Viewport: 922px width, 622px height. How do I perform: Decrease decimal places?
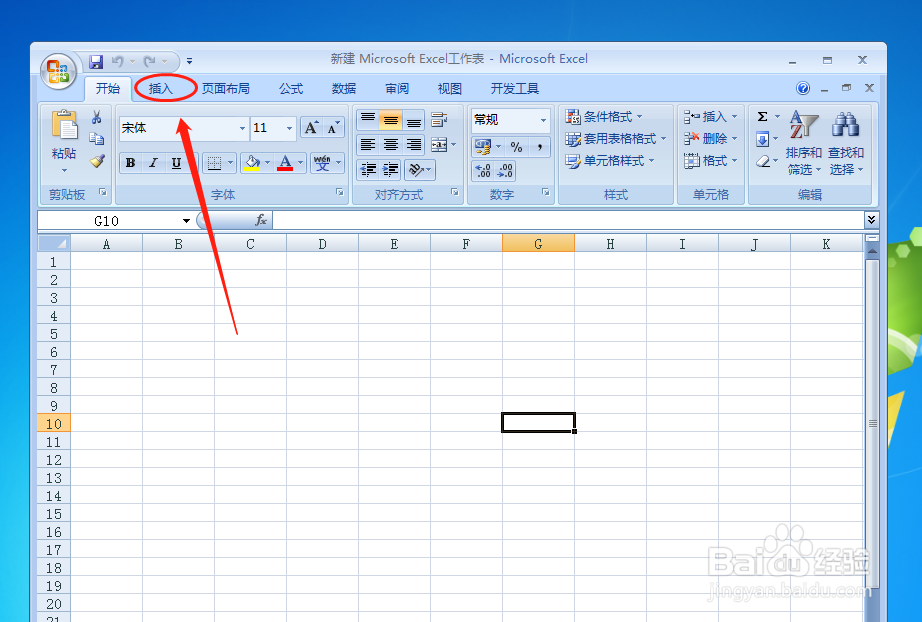pos(505,171)
